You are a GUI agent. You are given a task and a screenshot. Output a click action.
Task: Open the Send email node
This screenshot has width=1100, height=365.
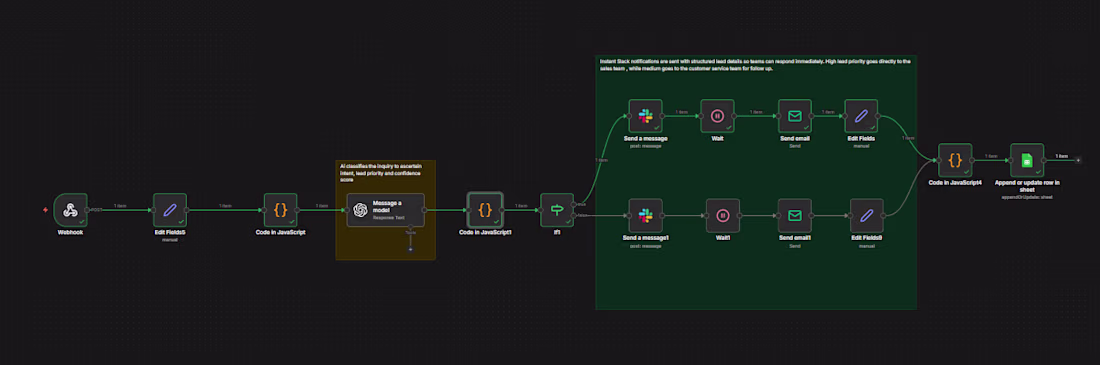point(795,116)
